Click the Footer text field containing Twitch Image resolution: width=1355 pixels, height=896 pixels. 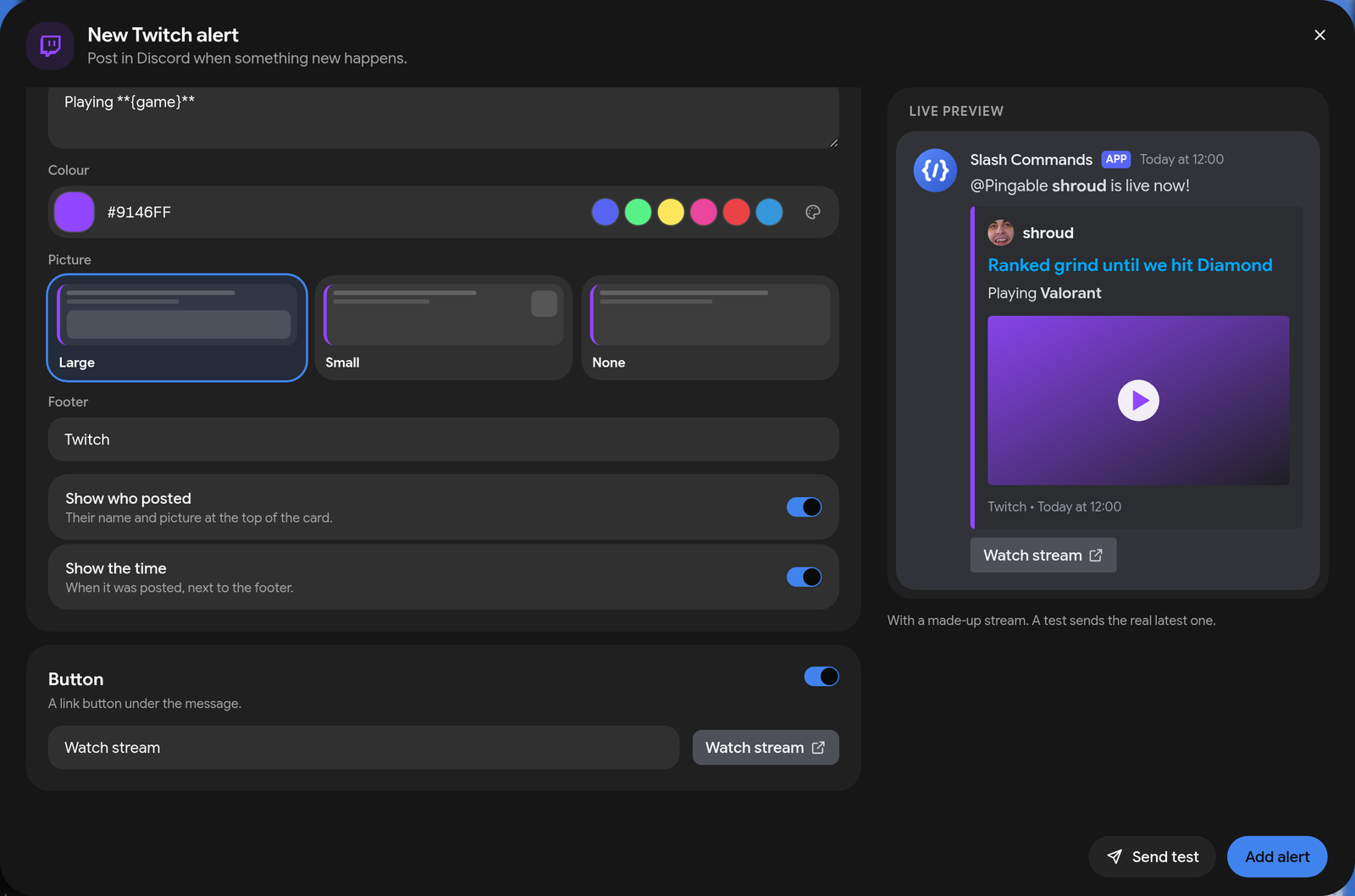click(x=444, y=440)
